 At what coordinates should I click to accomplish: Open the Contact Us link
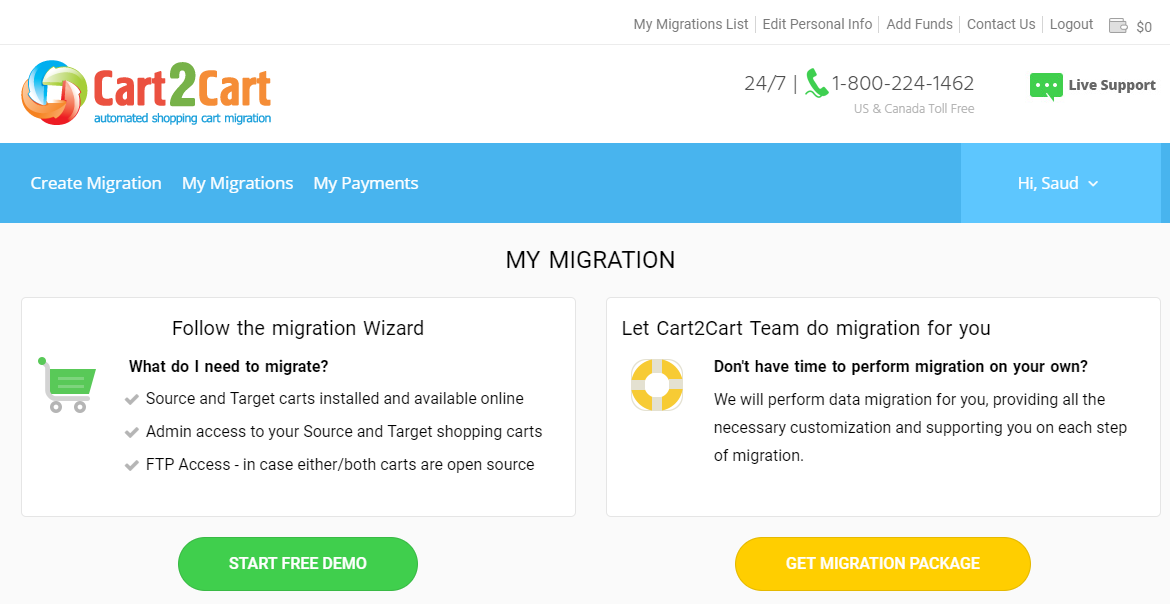(x=1001, y=25)
